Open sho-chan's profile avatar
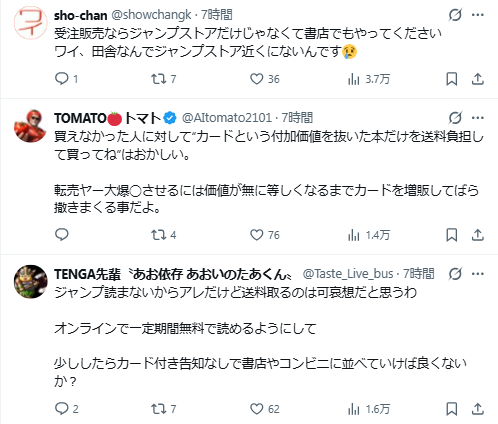498x424 pixels. click(30, 23)
